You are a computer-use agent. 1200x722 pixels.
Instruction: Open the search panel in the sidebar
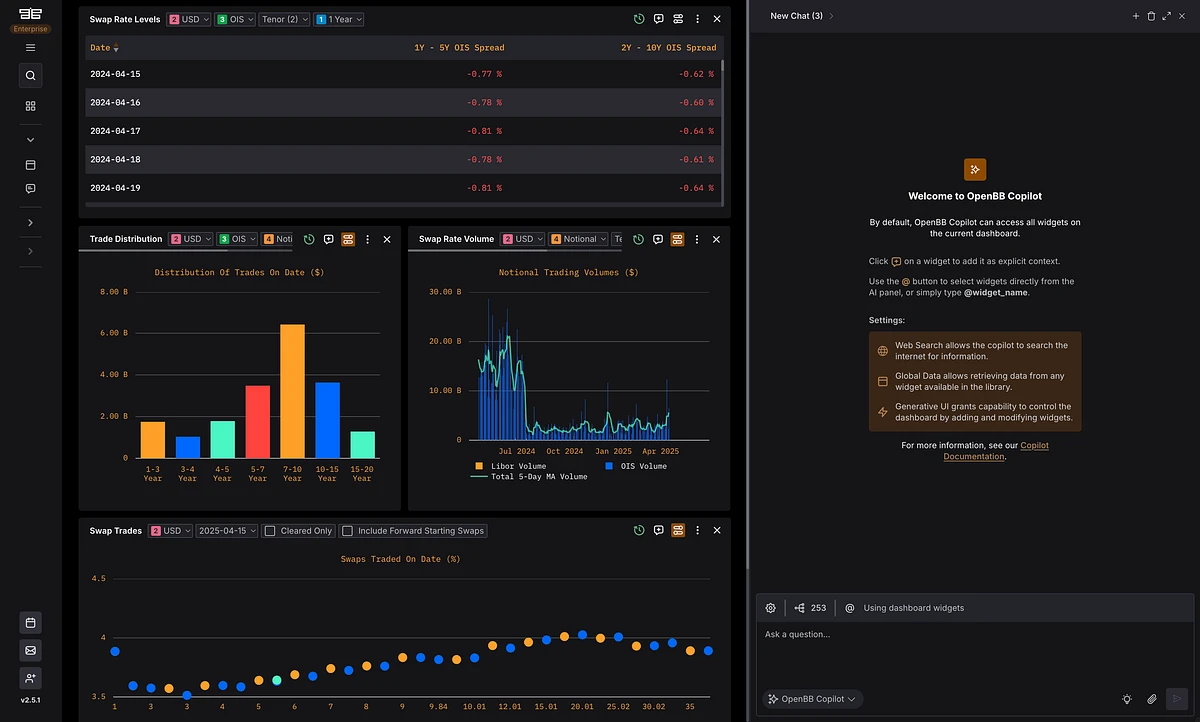(30, 75)
